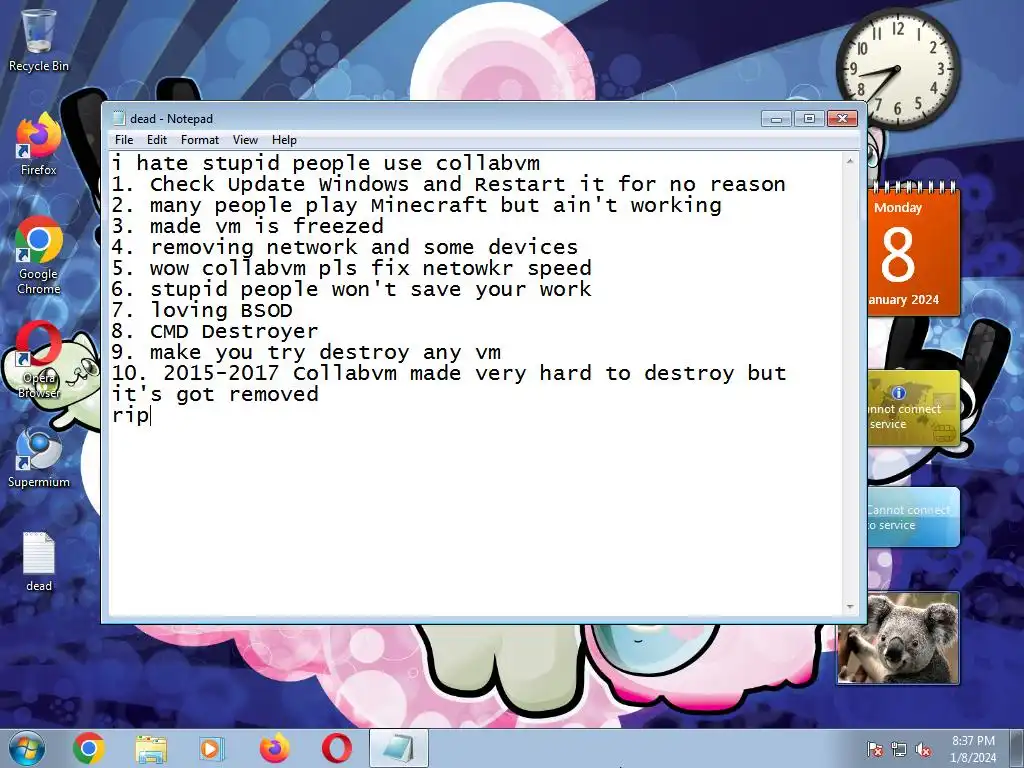
Task: Open the network status tray icon
Action: point(899,750)
